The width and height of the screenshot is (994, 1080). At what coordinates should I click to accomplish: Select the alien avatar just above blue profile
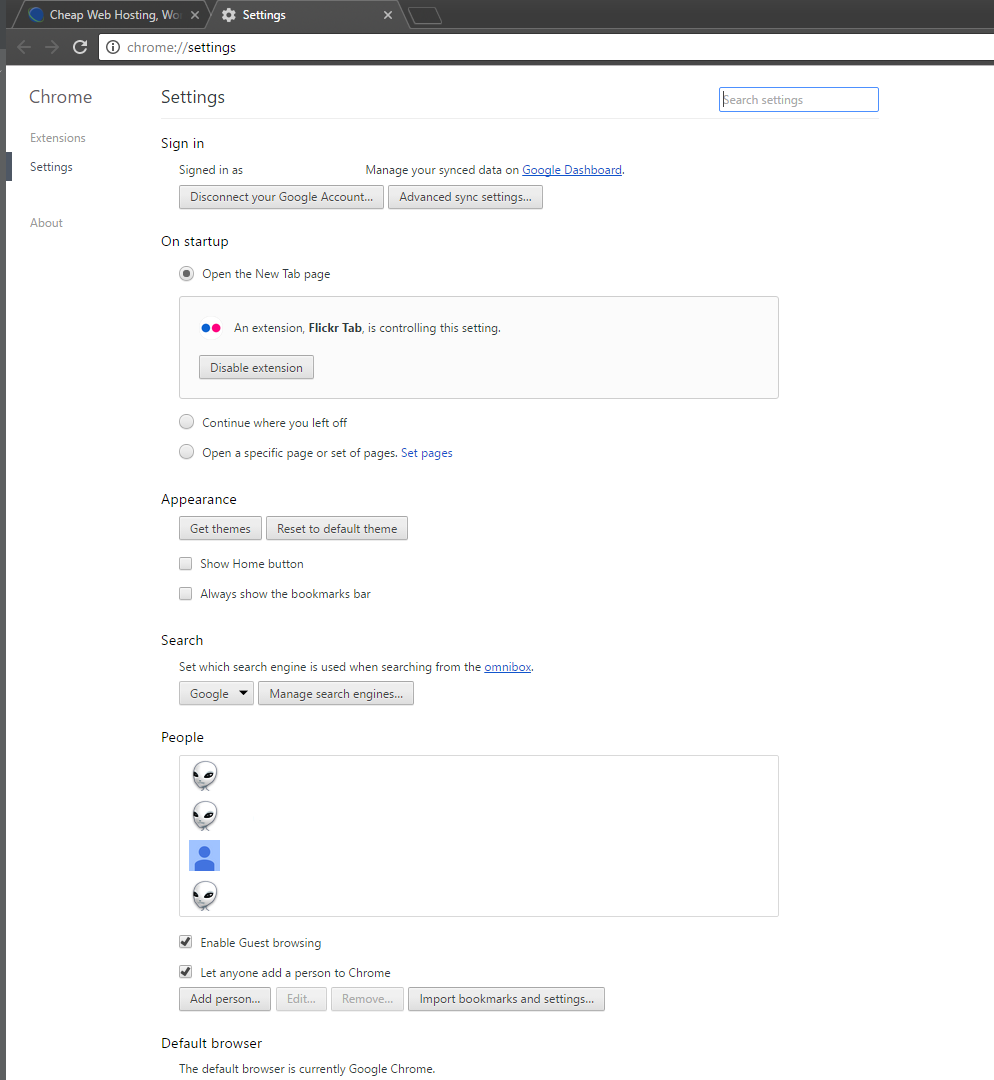coord(205,816)
